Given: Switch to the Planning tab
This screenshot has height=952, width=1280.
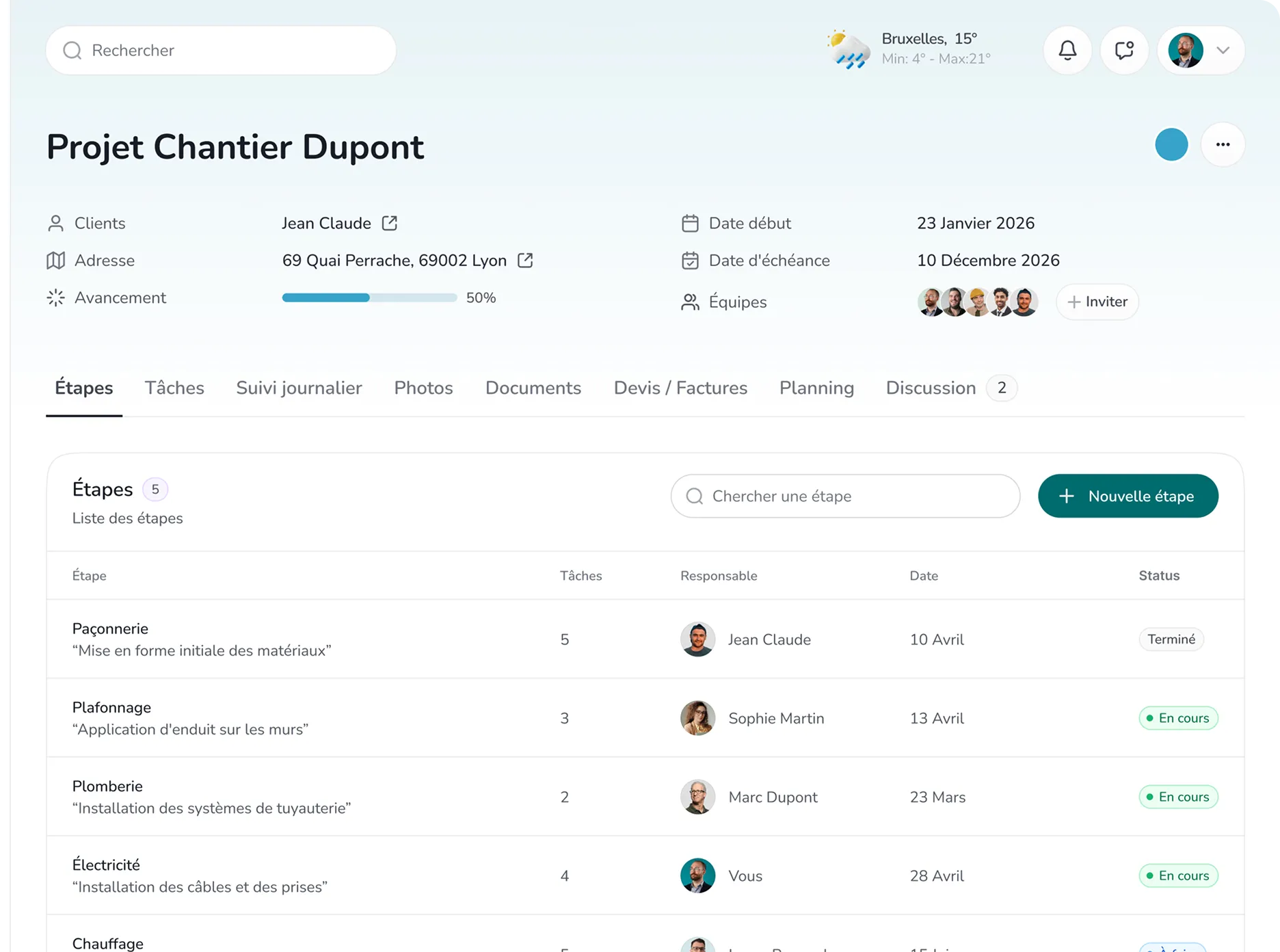Looking at the screenshot, I should click(x=816, y=388).
